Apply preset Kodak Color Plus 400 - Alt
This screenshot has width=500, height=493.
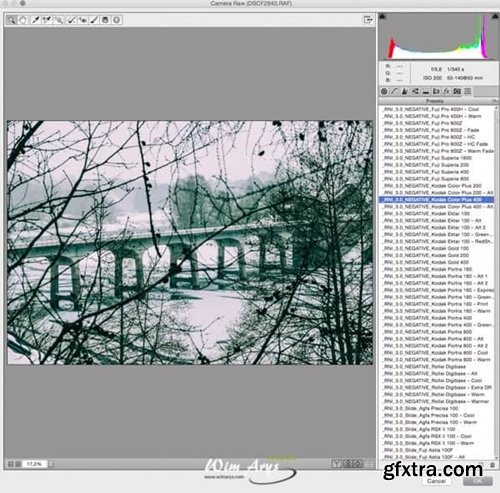pyautogui.click(x=437, y=207)
